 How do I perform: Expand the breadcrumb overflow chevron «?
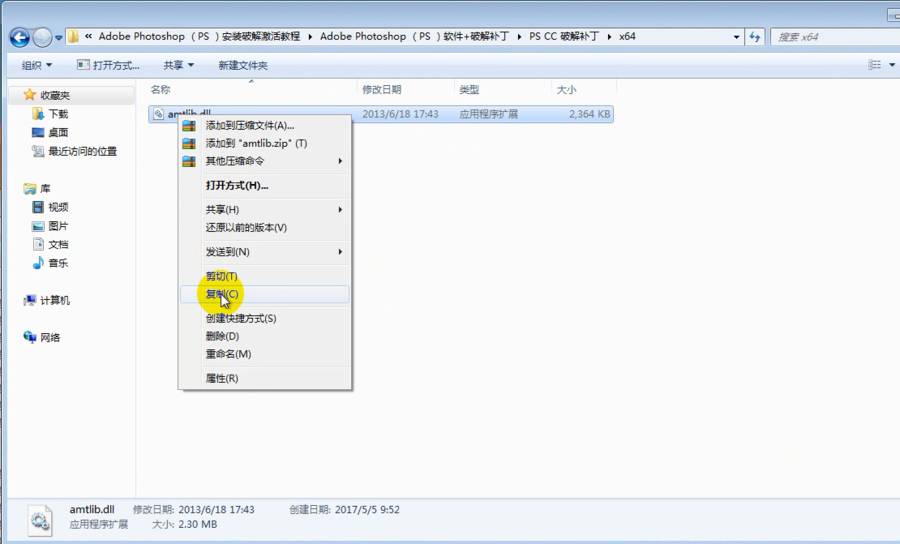coord(88,36)
